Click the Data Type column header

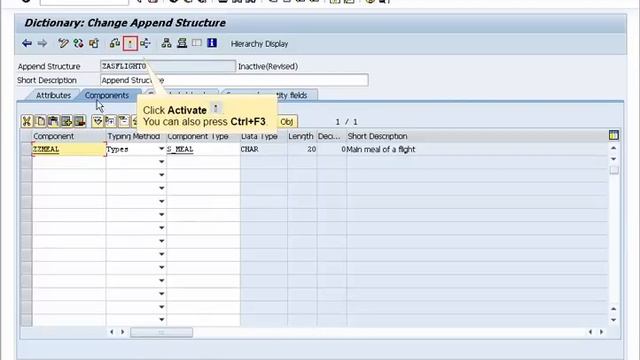click(264, 136)
